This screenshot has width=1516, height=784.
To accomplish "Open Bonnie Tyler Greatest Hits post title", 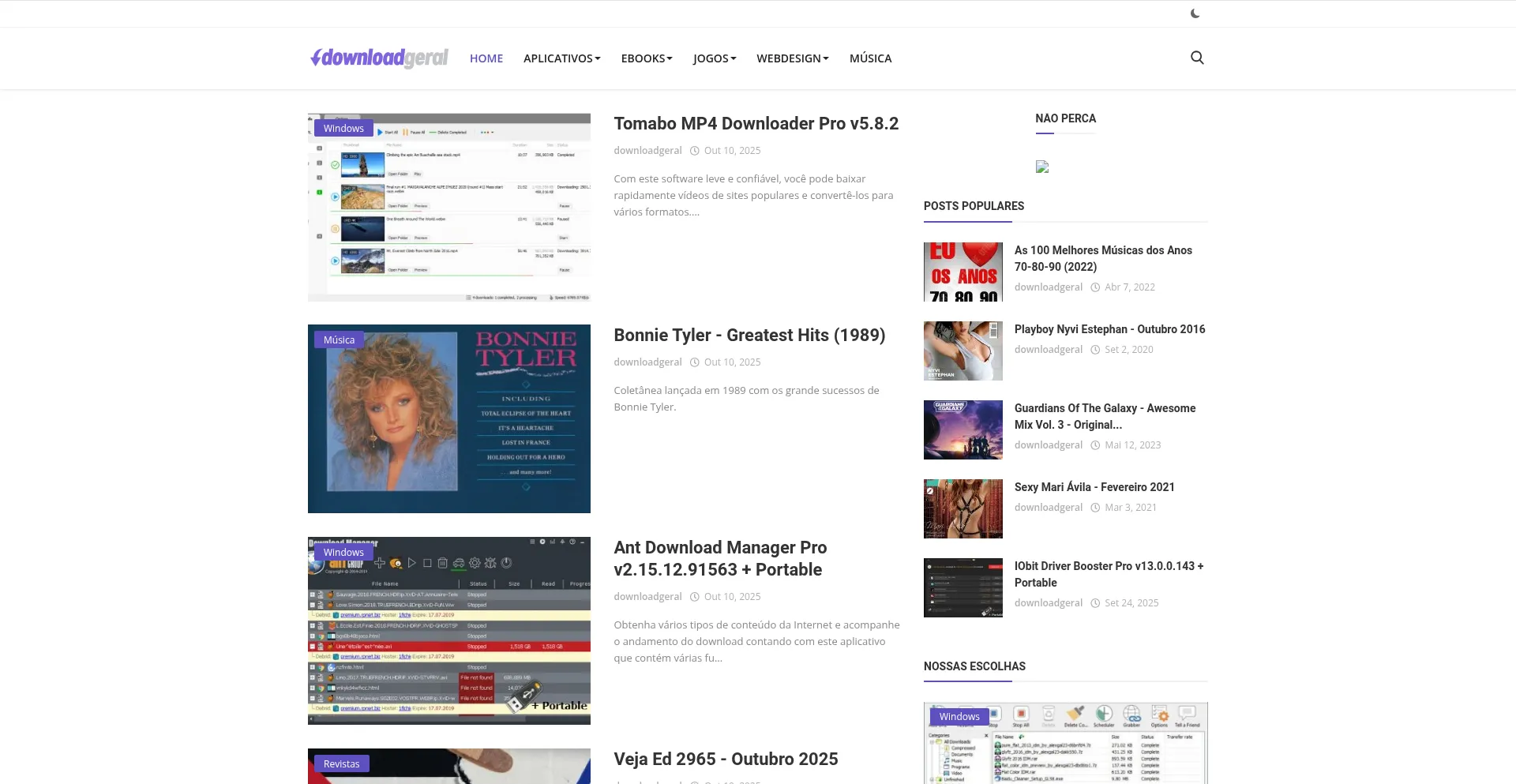I will point(749,335).
